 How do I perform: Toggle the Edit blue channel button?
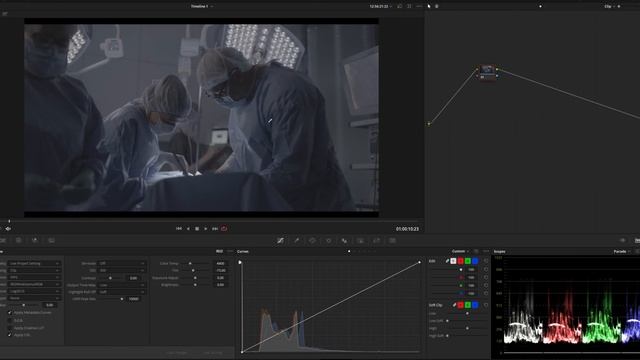(x=475, y=261)
